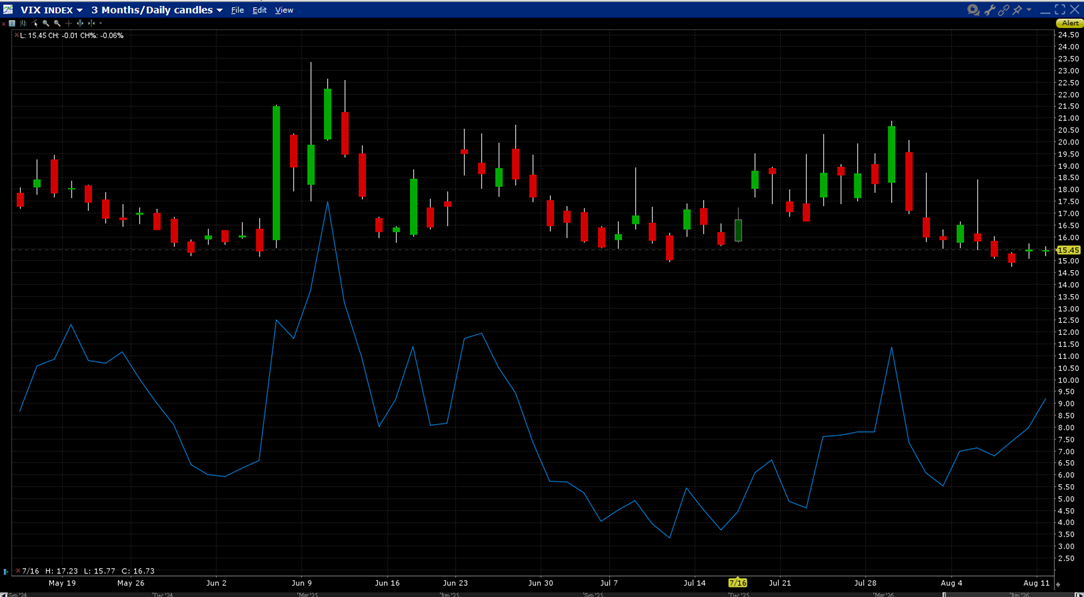This screenshot has width=1084, height=597.
Task: Click the Jul 7 date label
Action: [x=610, y=583]
